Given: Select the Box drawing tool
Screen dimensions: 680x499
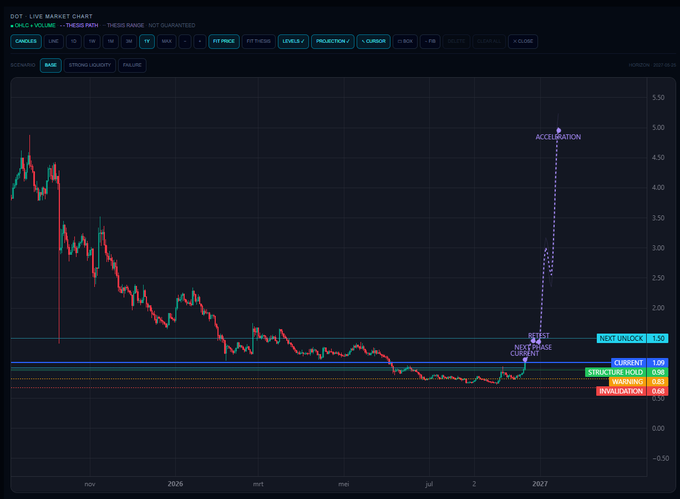Looking at the screenshot, I should tap(405, 41).
